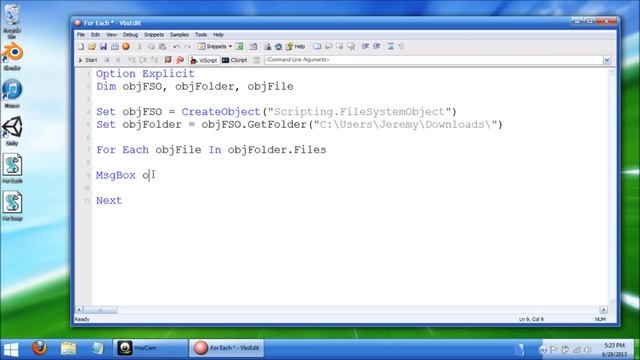Click the "CreateObject" keyword in the code
640x360 pixels.
[221, 112]
